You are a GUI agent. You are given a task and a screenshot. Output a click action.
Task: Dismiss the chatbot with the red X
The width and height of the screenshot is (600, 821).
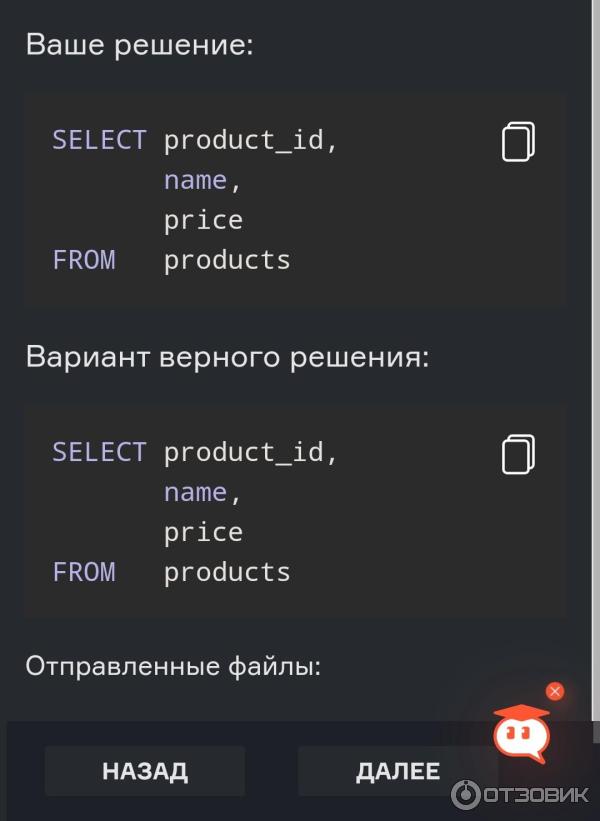tap(555, 690)
